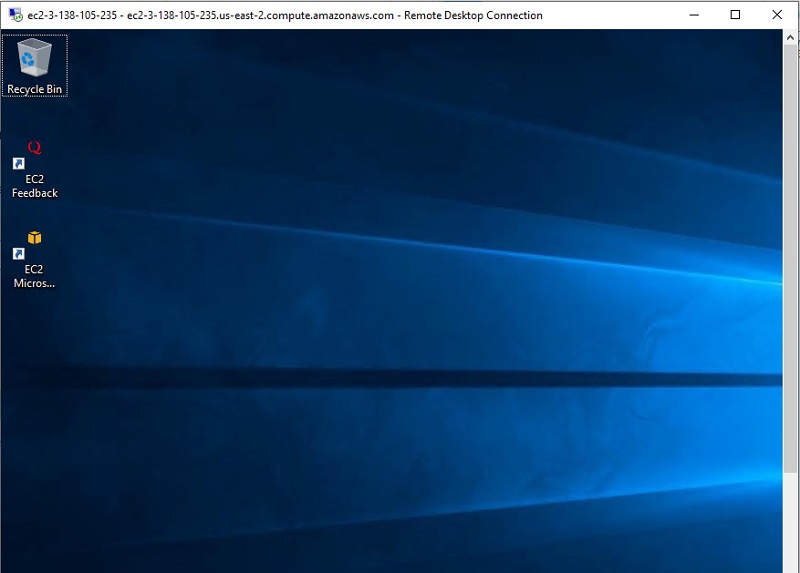Open the Remote Desktop Connection title bar icon
The width and height of the screenshot is (800, 573).
pyautogui.click(x=13, y=15)
